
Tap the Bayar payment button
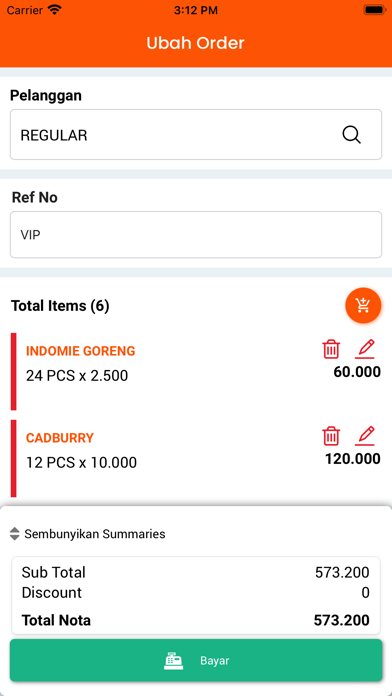tap(196, 660)
